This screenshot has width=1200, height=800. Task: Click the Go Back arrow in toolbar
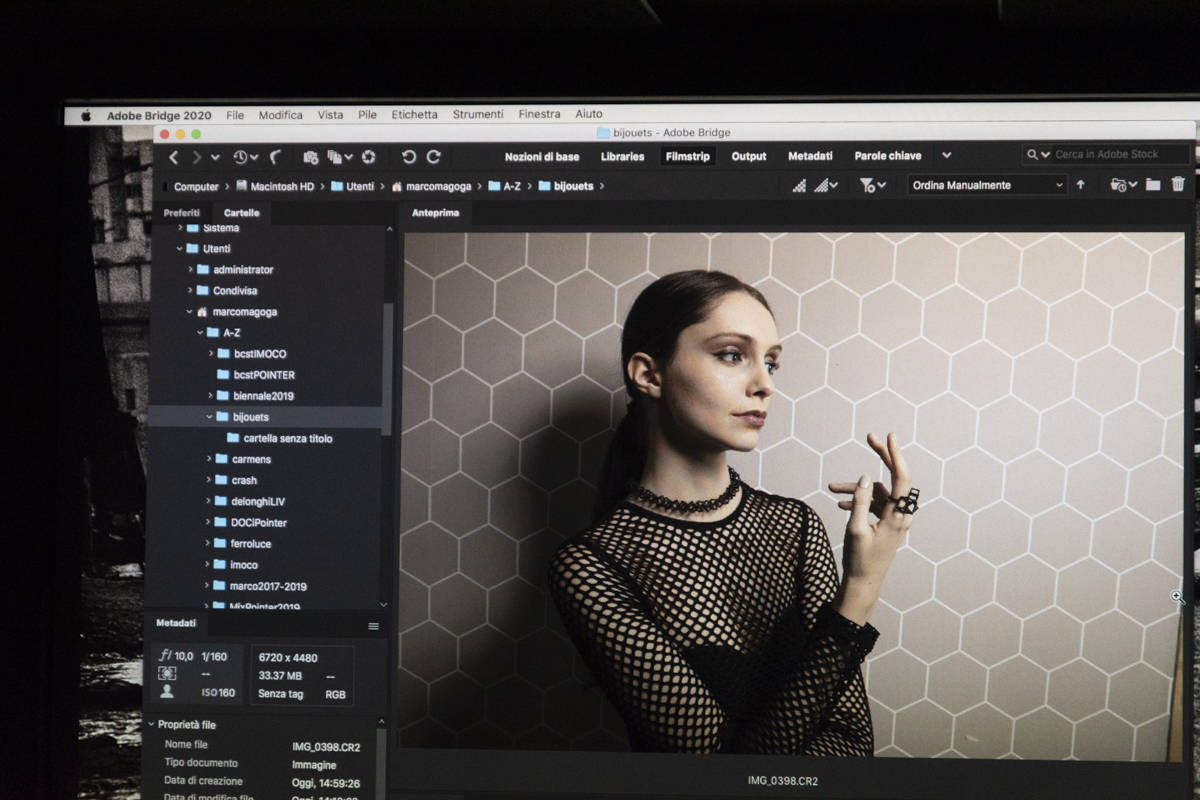coord(174,157)
